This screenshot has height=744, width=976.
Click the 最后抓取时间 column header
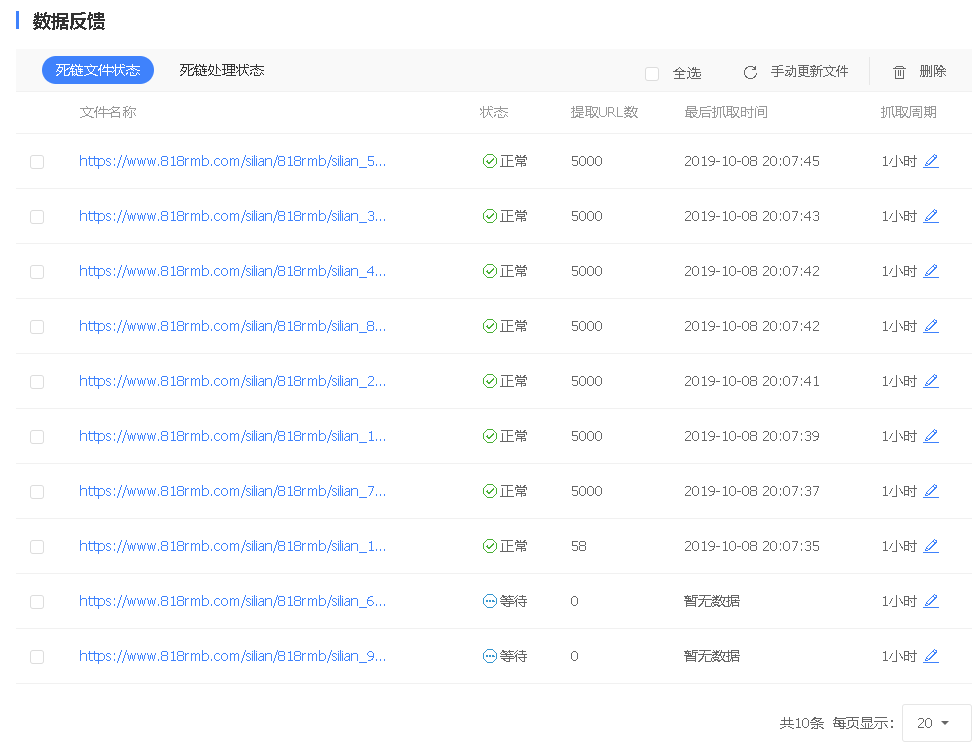pos(725,112)
